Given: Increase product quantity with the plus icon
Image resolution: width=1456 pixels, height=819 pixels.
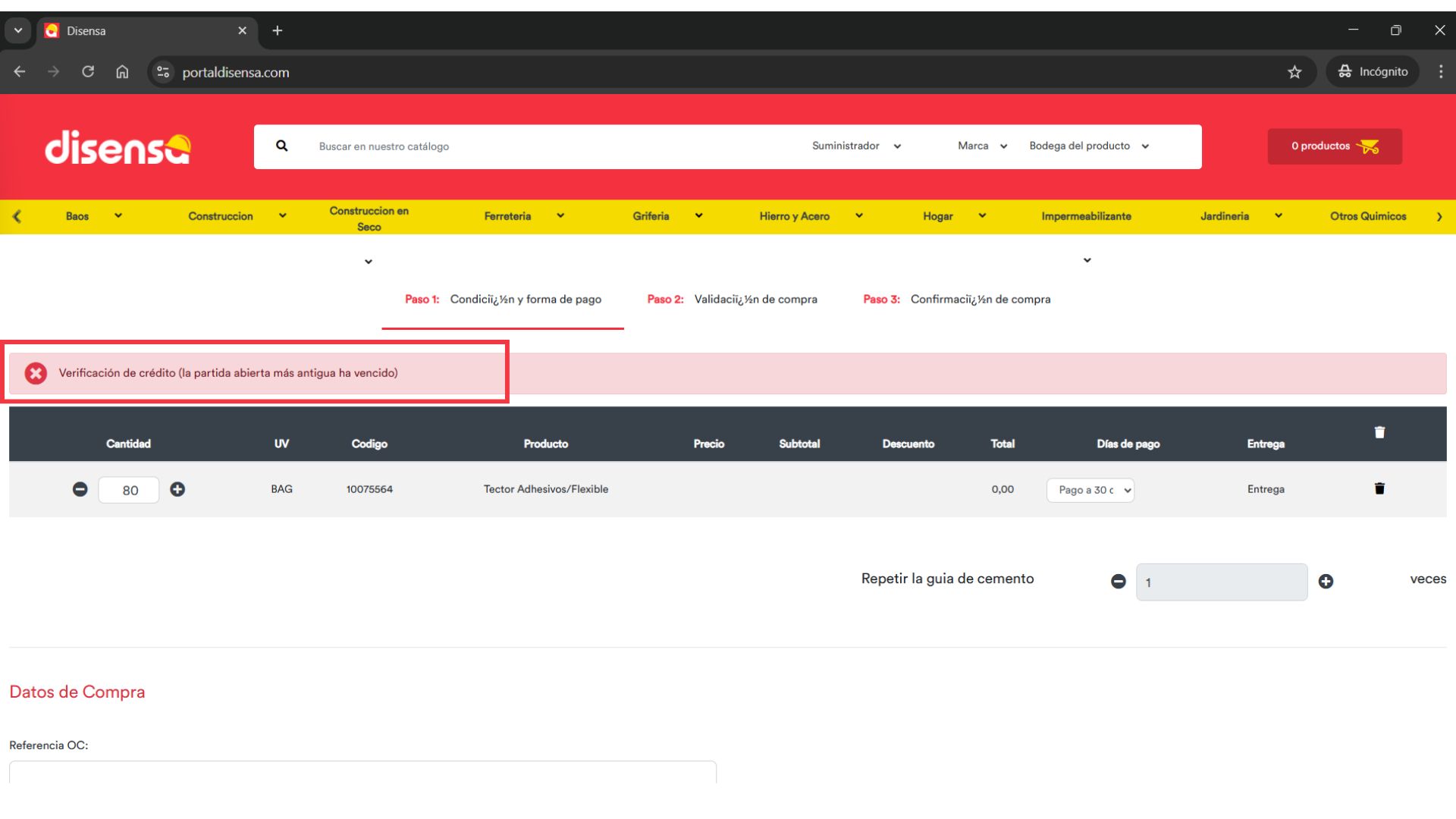Looking at the screenshot, I should [x=177, y=490].
